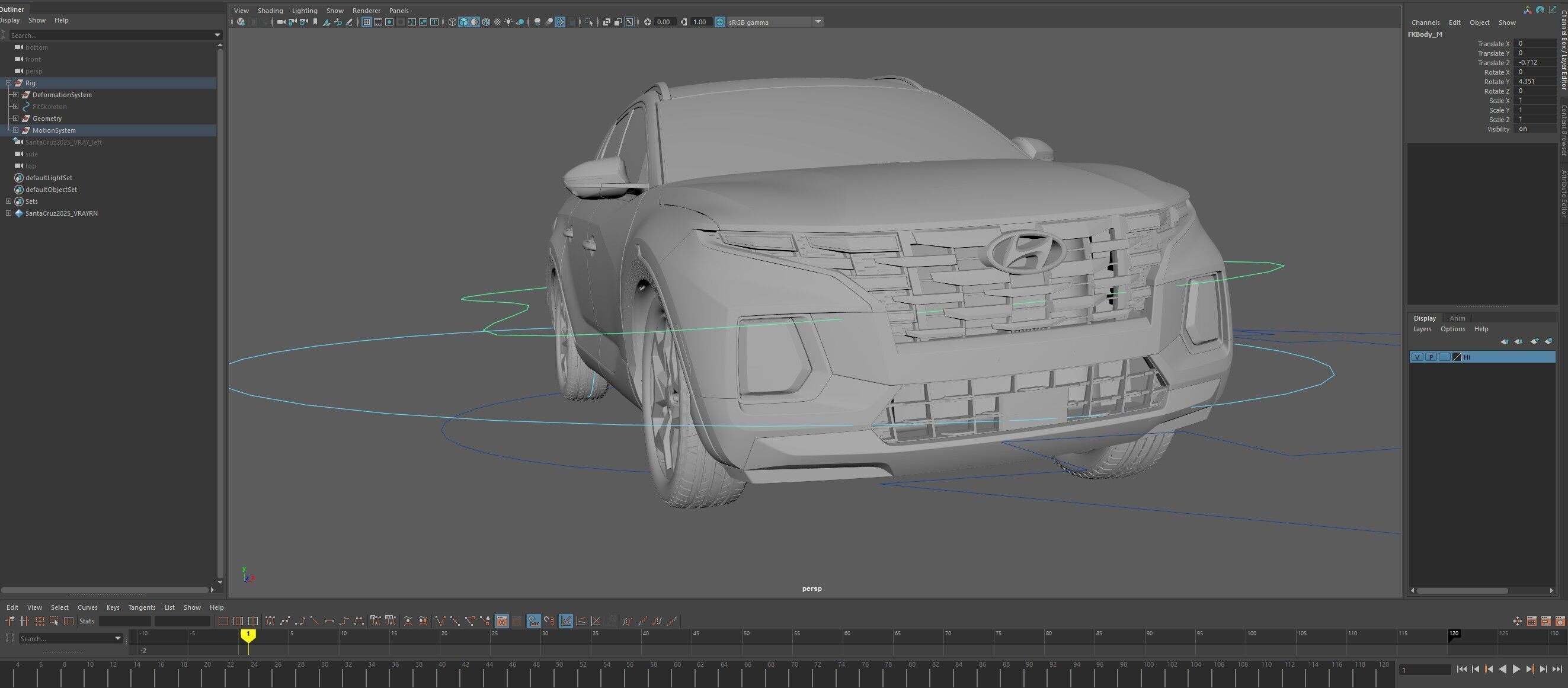1568x688 pixels.
Task: Expand the MotionSystem node
Action: coord(16,130)
